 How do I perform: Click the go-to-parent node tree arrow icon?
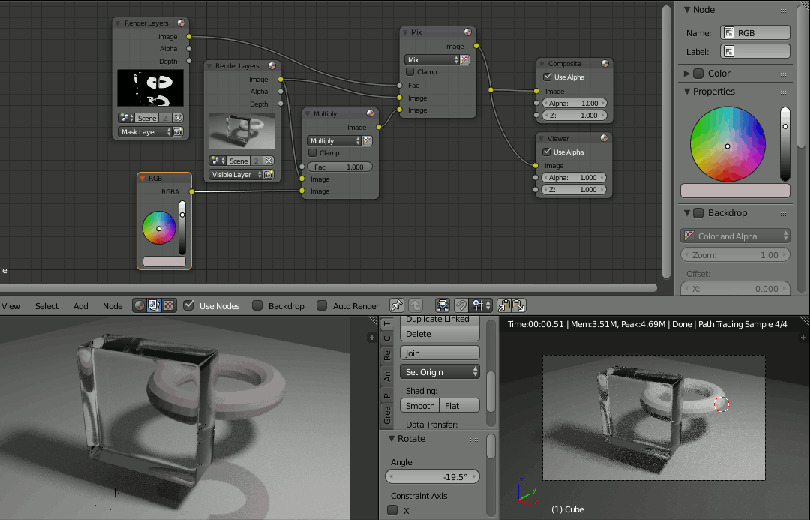tap(416, 305)
